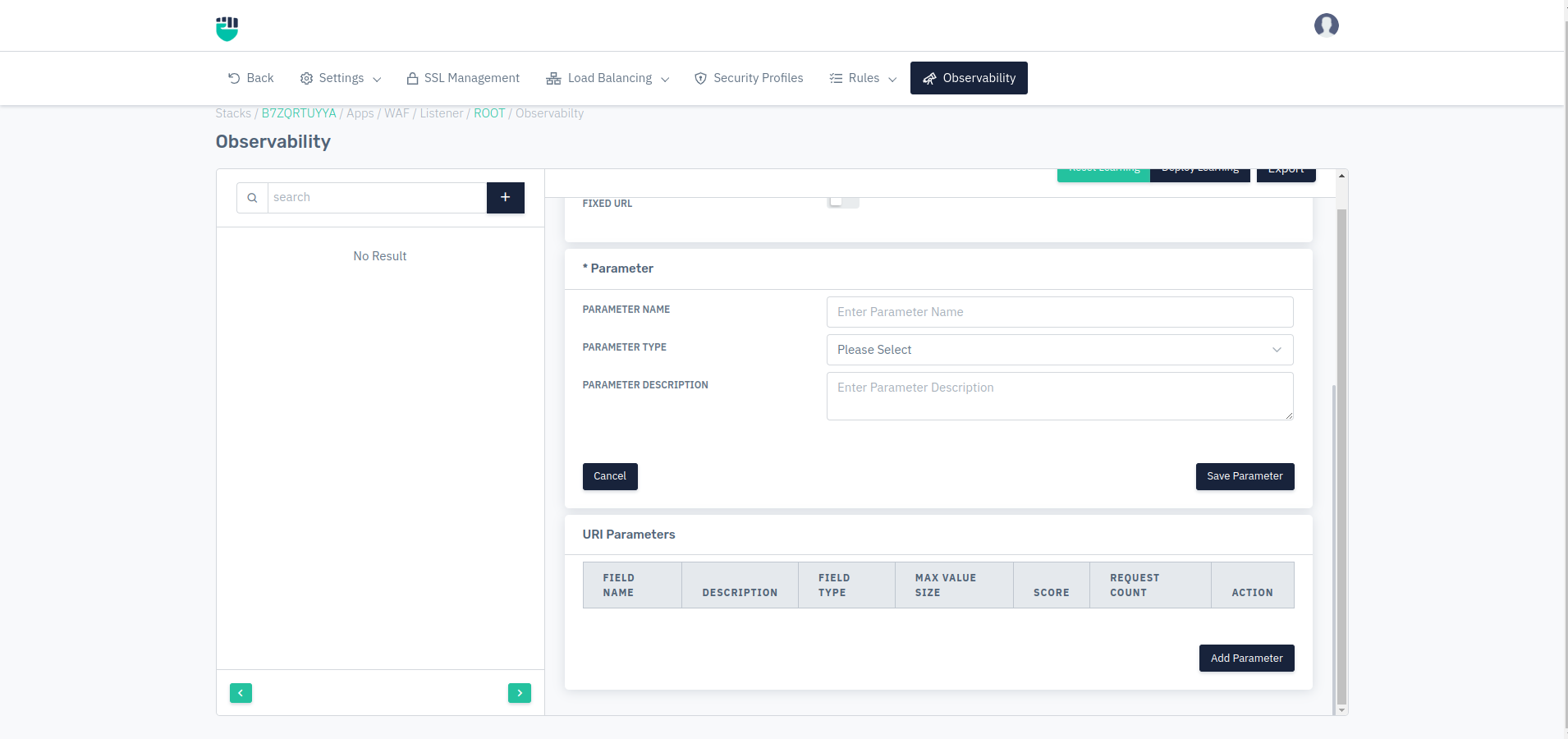Click the Settings gear icon
The image size is (1568, 739).
pos(306,78)
